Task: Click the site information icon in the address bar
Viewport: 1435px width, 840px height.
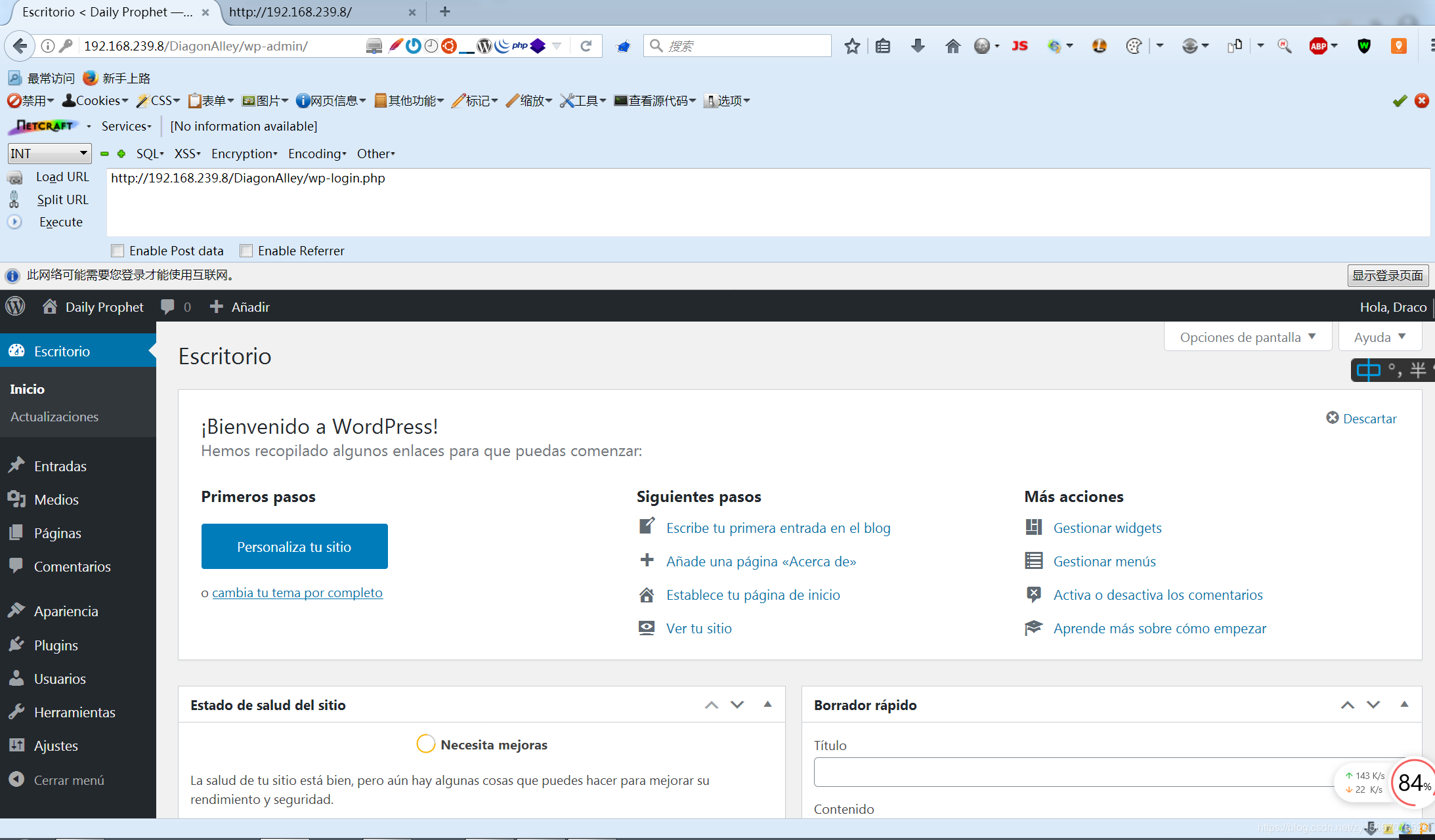Action: [47, 46]
